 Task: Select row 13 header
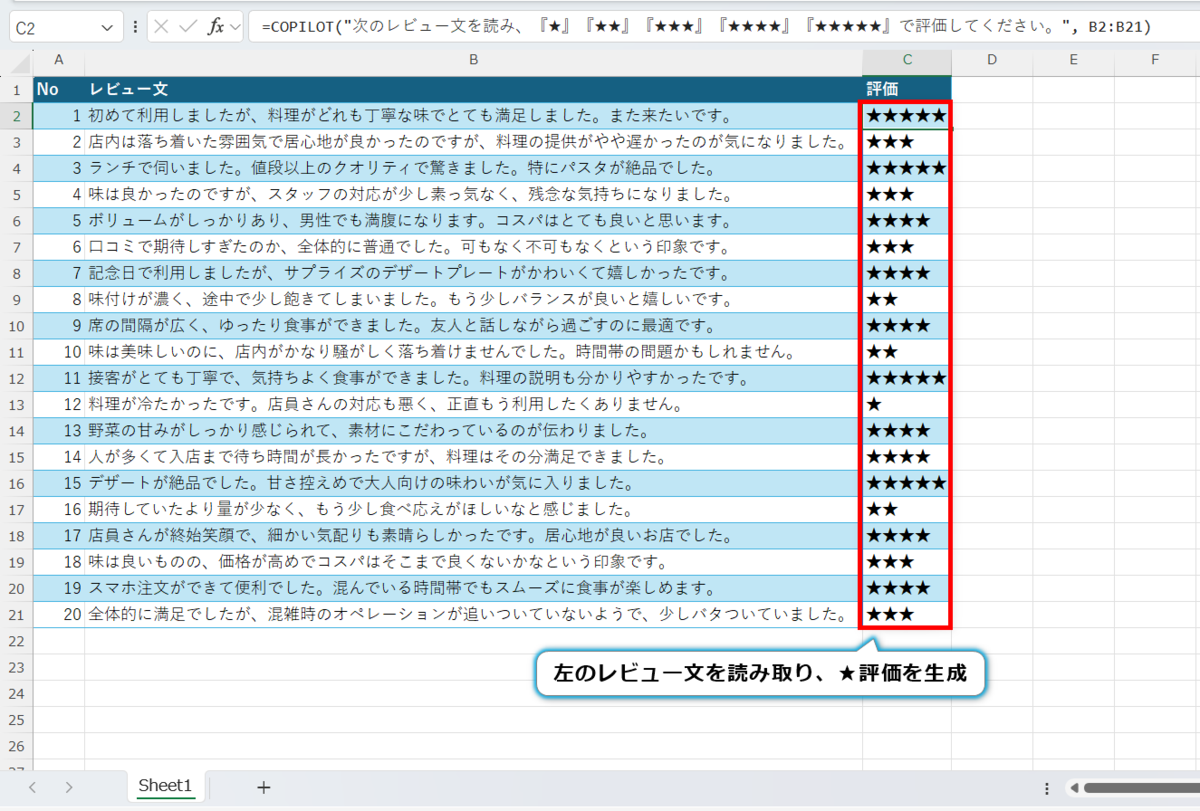point(16,405)
